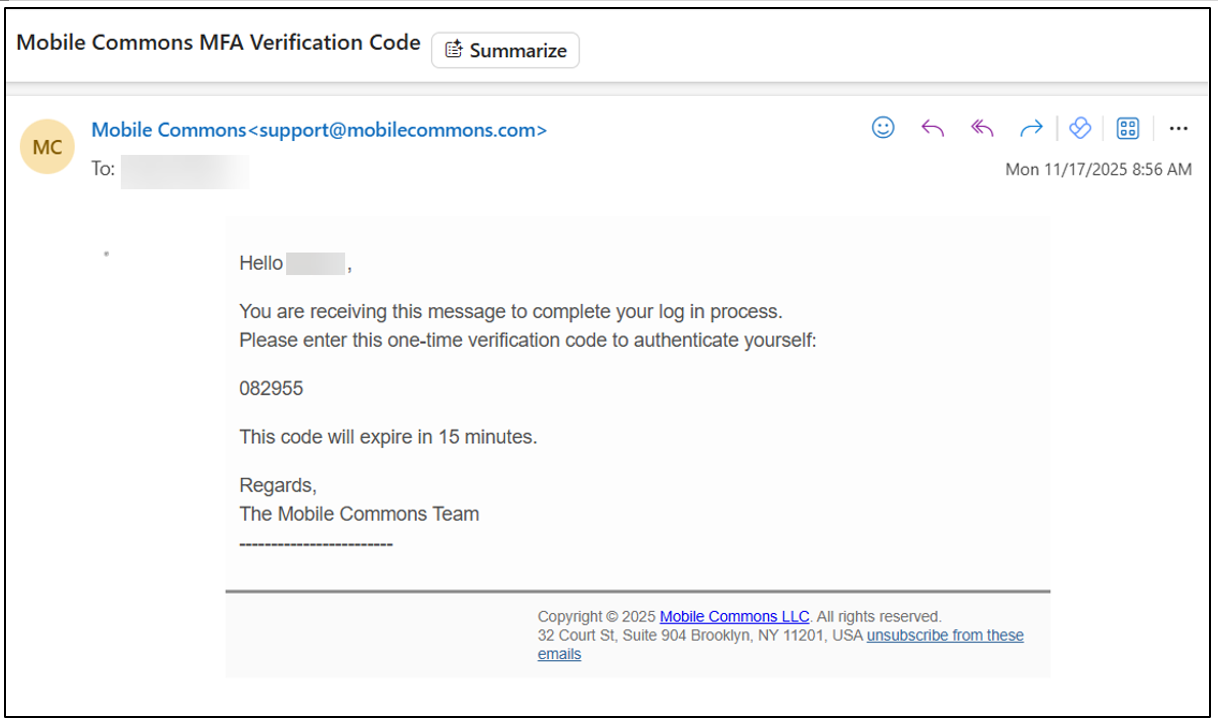1218x728 pixels.
Task: Click the verification code 082955
Action: (x=271, y=389)
